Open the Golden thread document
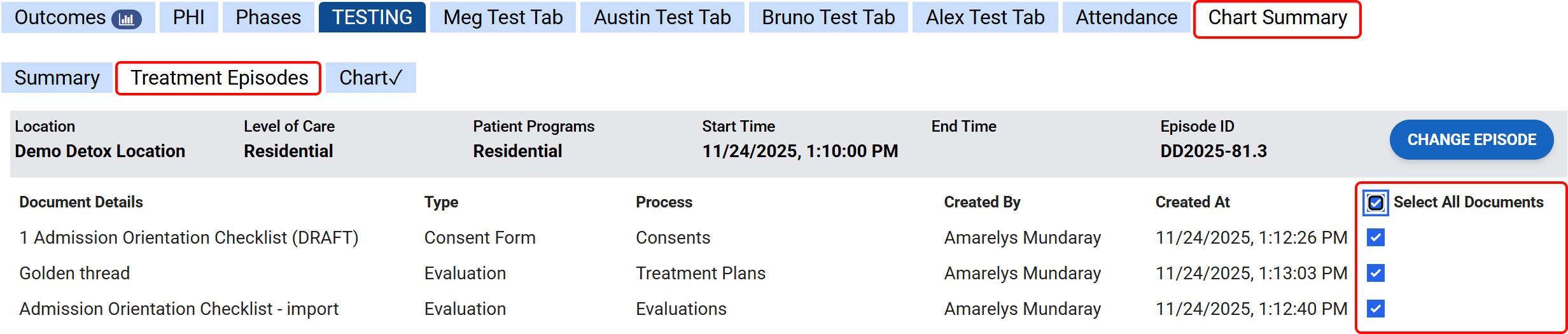Screen dimensions: 1568x334 coord(74,274)
